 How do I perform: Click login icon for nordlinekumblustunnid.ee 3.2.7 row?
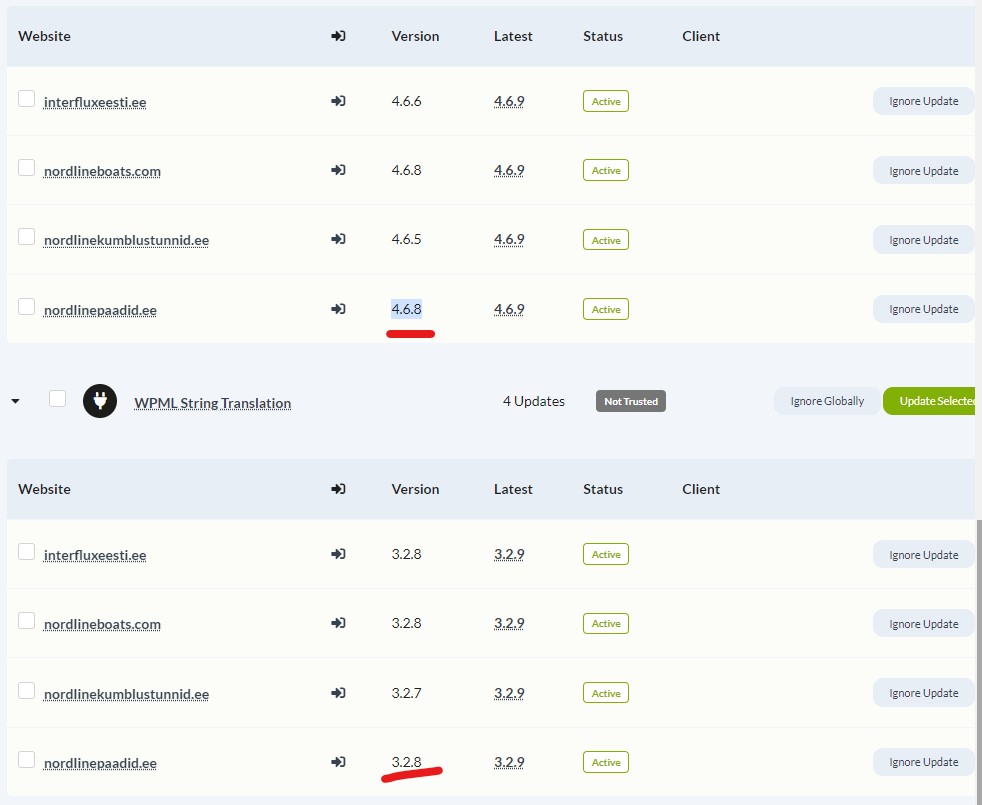(338, 693)
